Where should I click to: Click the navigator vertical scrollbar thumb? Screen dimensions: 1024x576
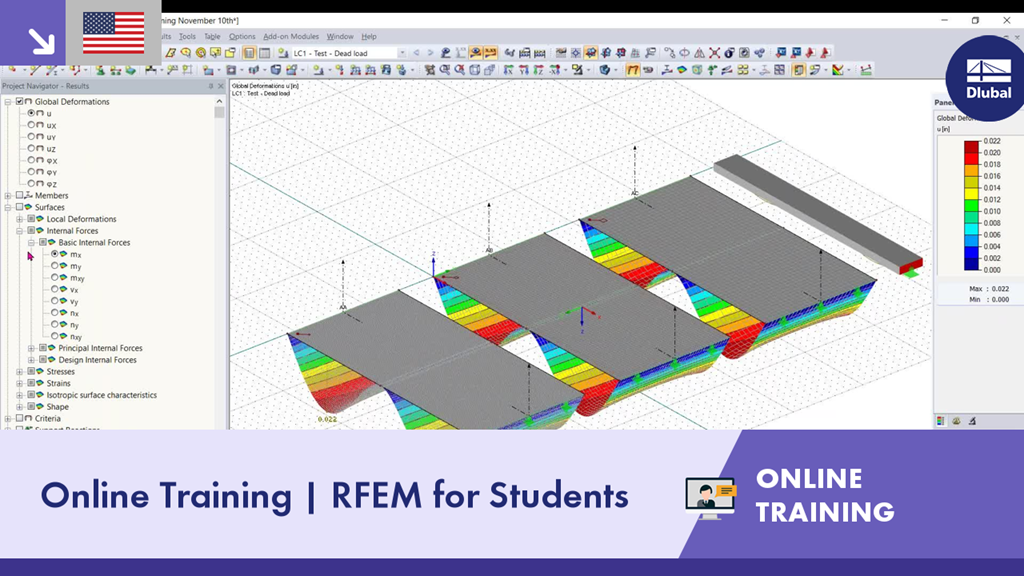coord(219,112)
